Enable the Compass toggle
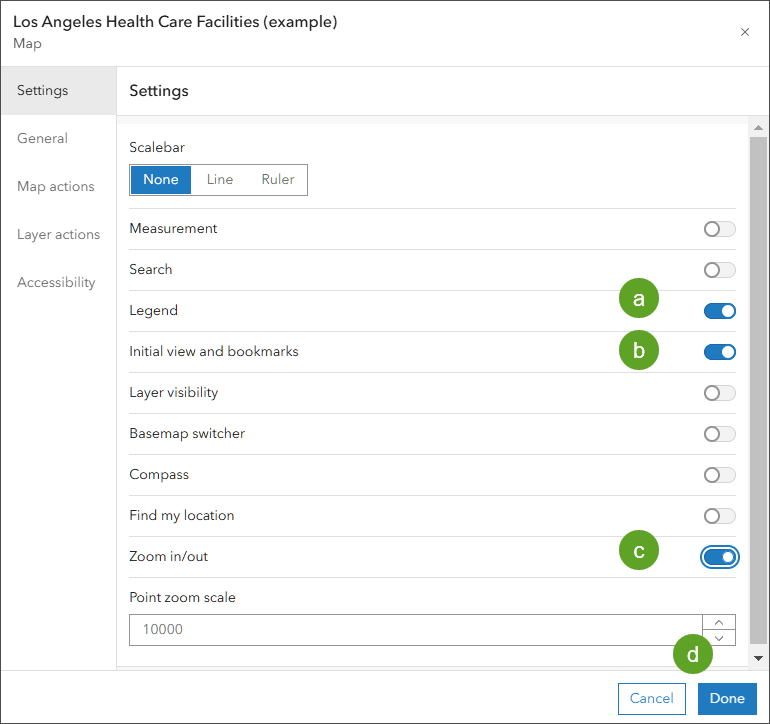The height and width of the screenshot is (724, 770). pyautogui.click(x=719, y=475)
